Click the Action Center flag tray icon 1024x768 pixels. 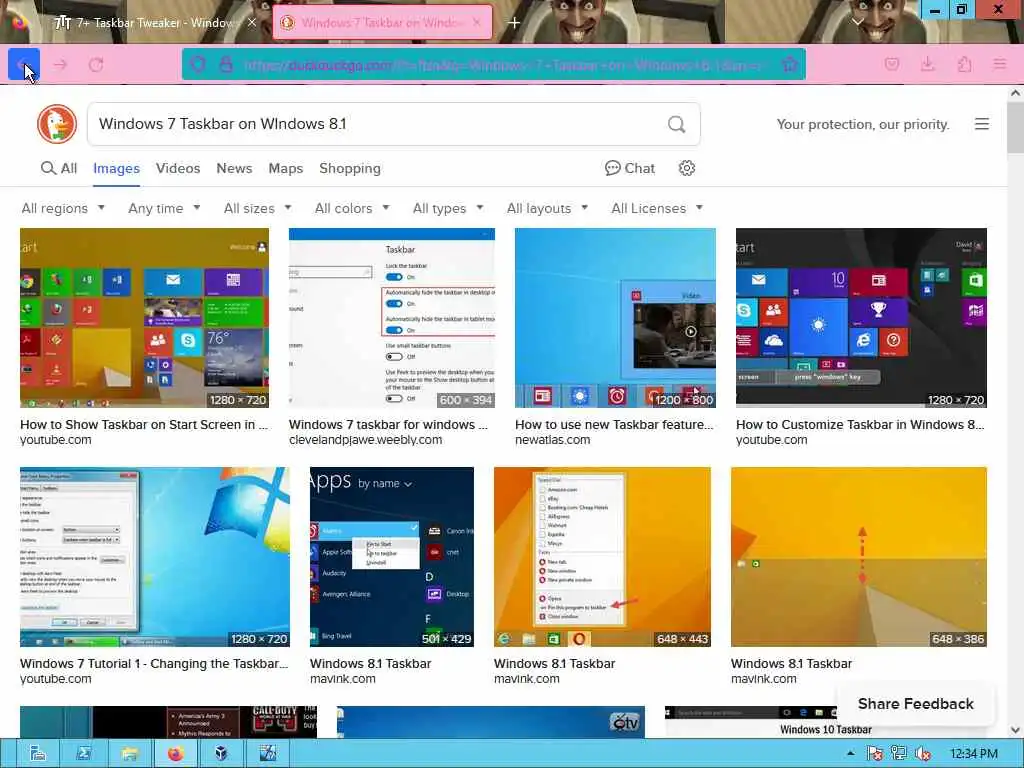[875, 754]
